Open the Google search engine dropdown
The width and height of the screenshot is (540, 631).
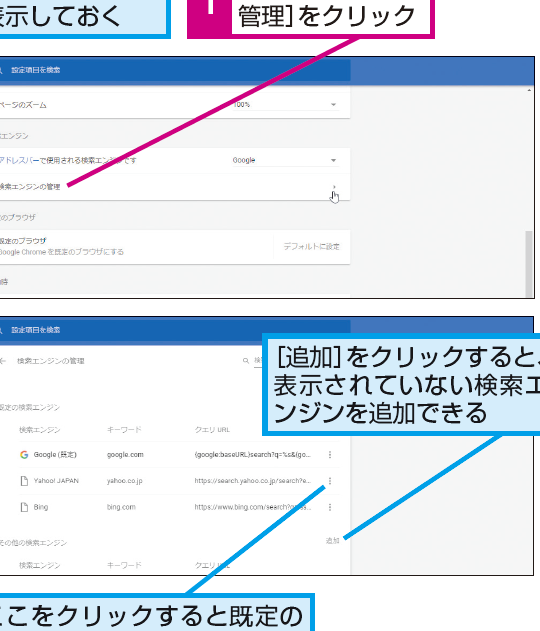point(285,160)
